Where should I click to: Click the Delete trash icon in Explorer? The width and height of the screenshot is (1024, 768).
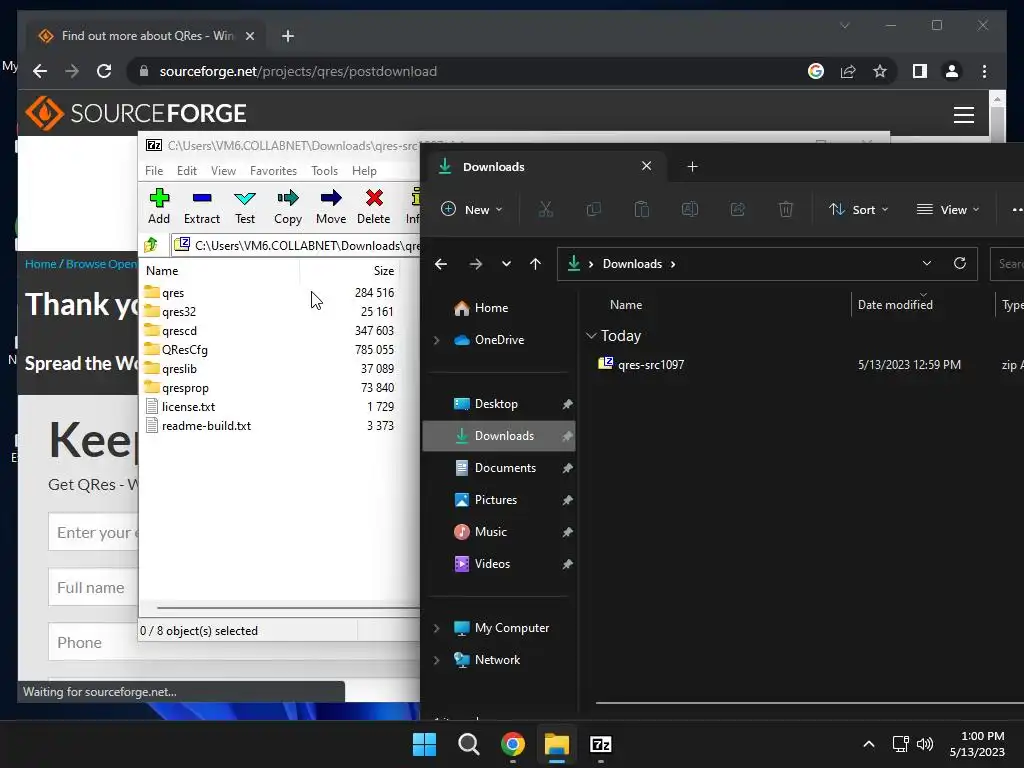click(x=786, y=210)
